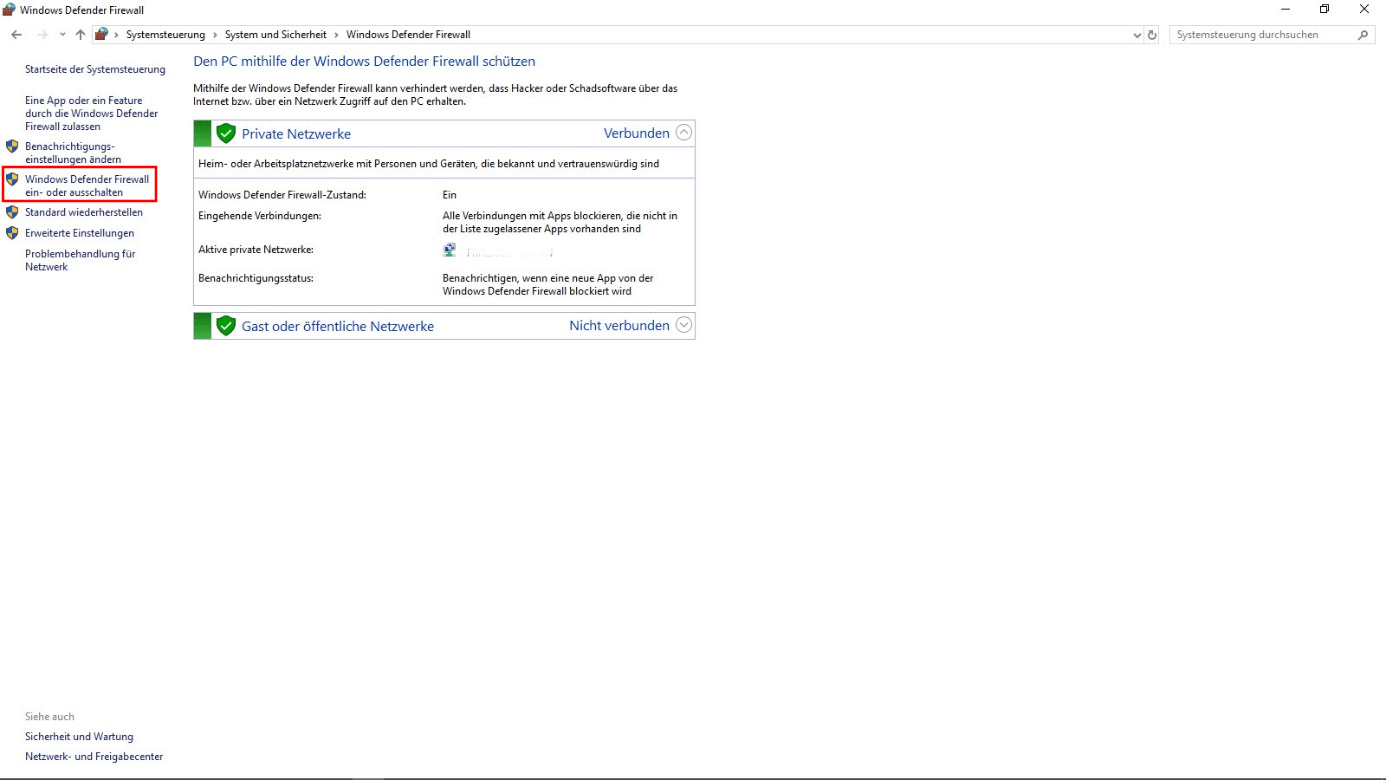Navigate up one level with up arrow
The height and width of the screenshot is (780, 1386).
point(81,35)
